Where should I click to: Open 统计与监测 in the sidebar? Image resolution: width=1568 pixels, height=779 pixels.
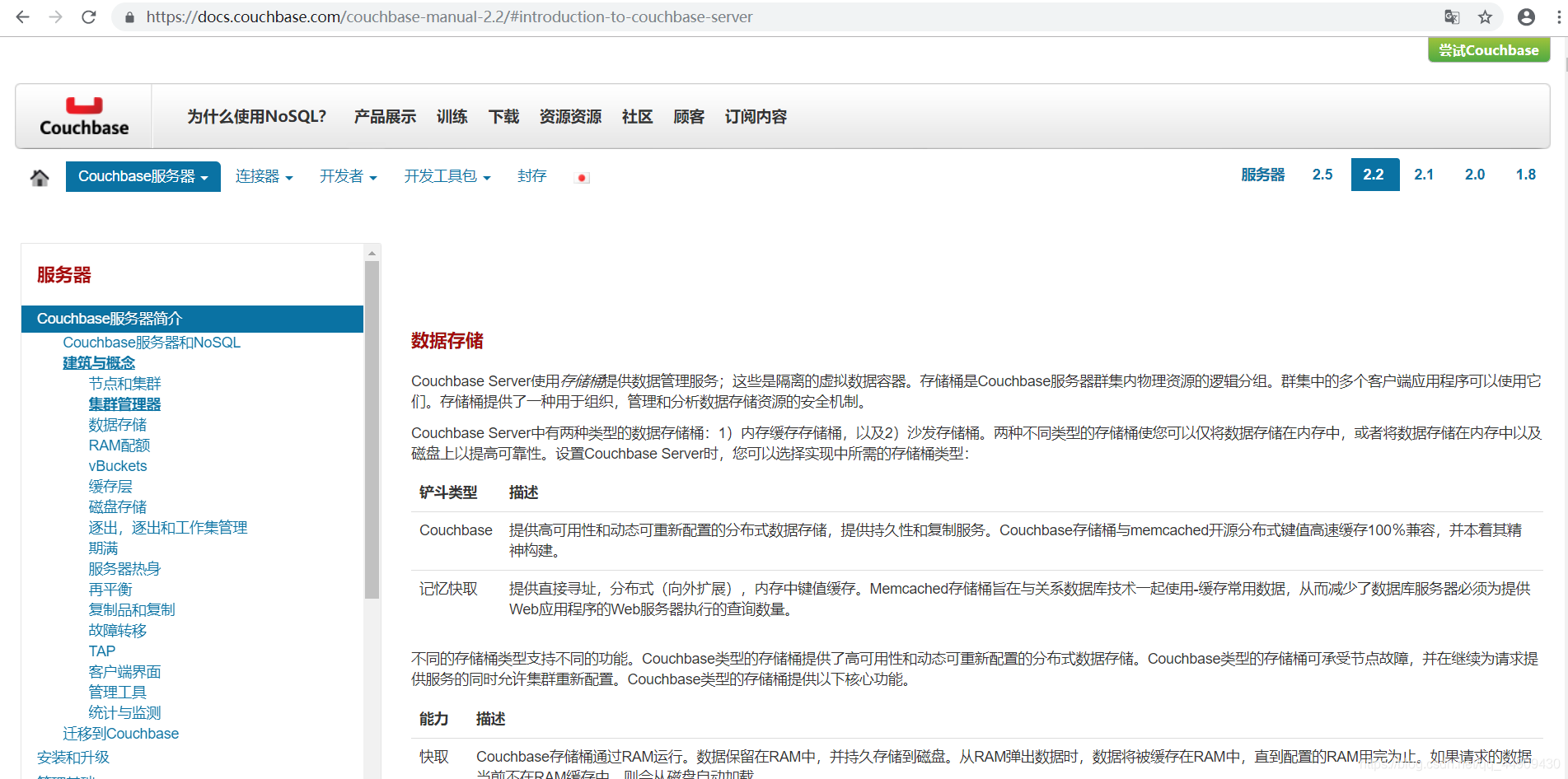click(x=124, y=713)
